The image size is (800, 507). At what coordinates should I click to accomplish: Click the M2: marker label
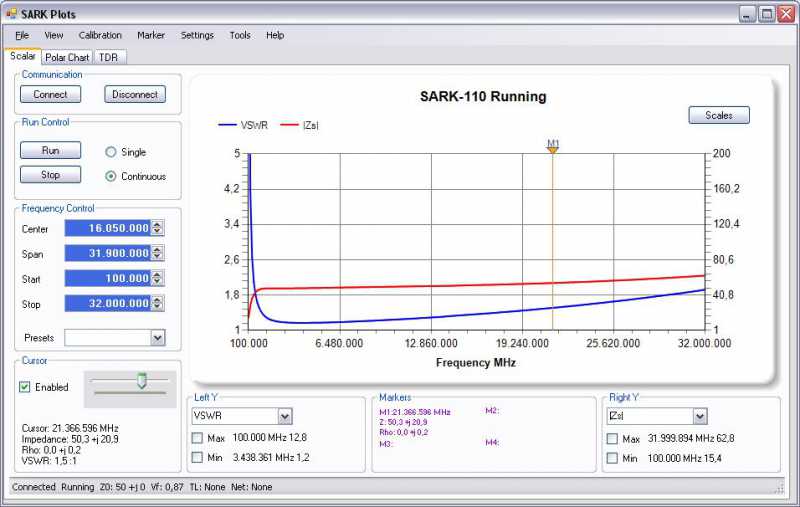point(492,411)
